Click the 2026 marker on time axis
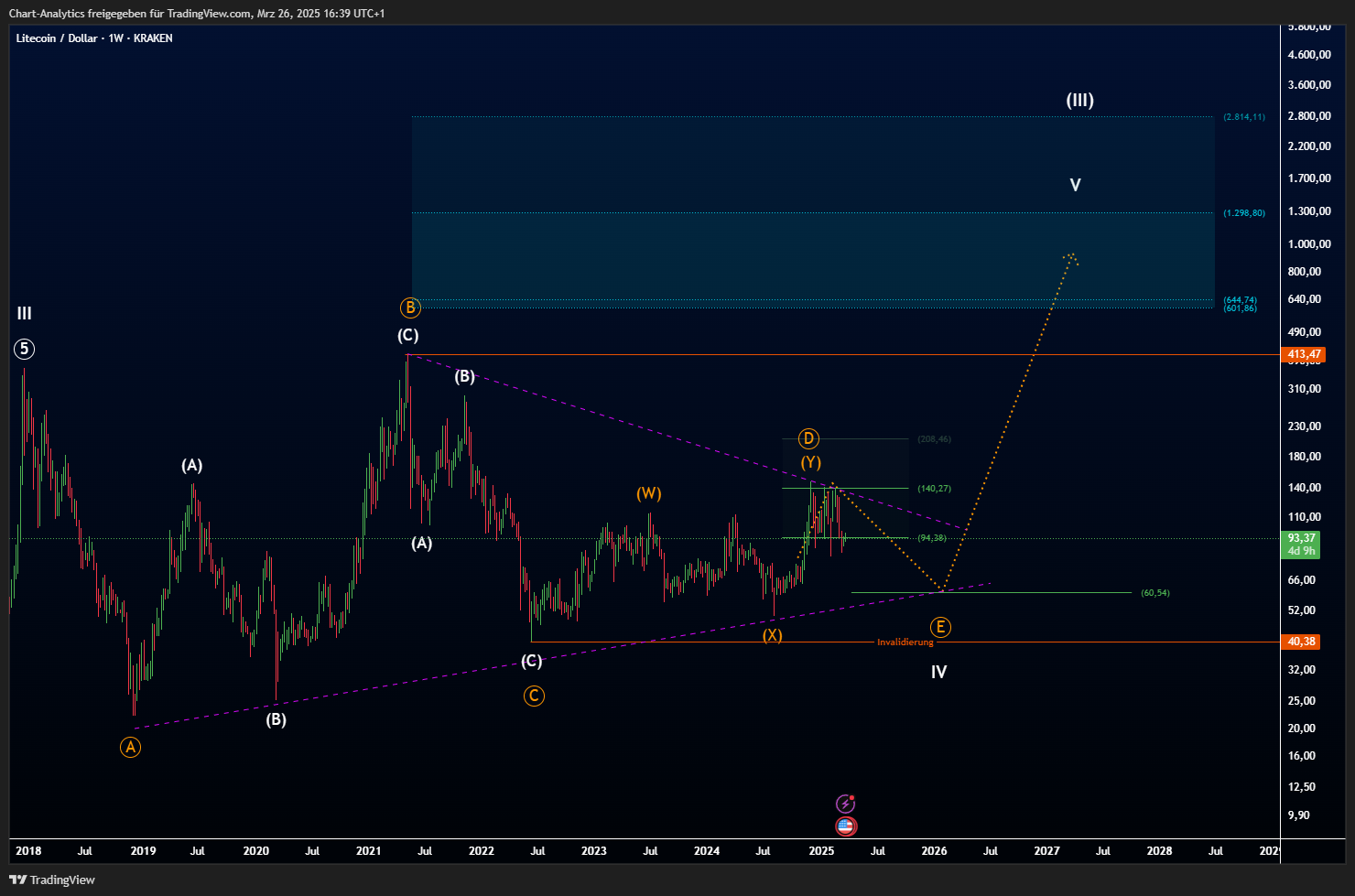1355x896 pixels. point(934,851)
